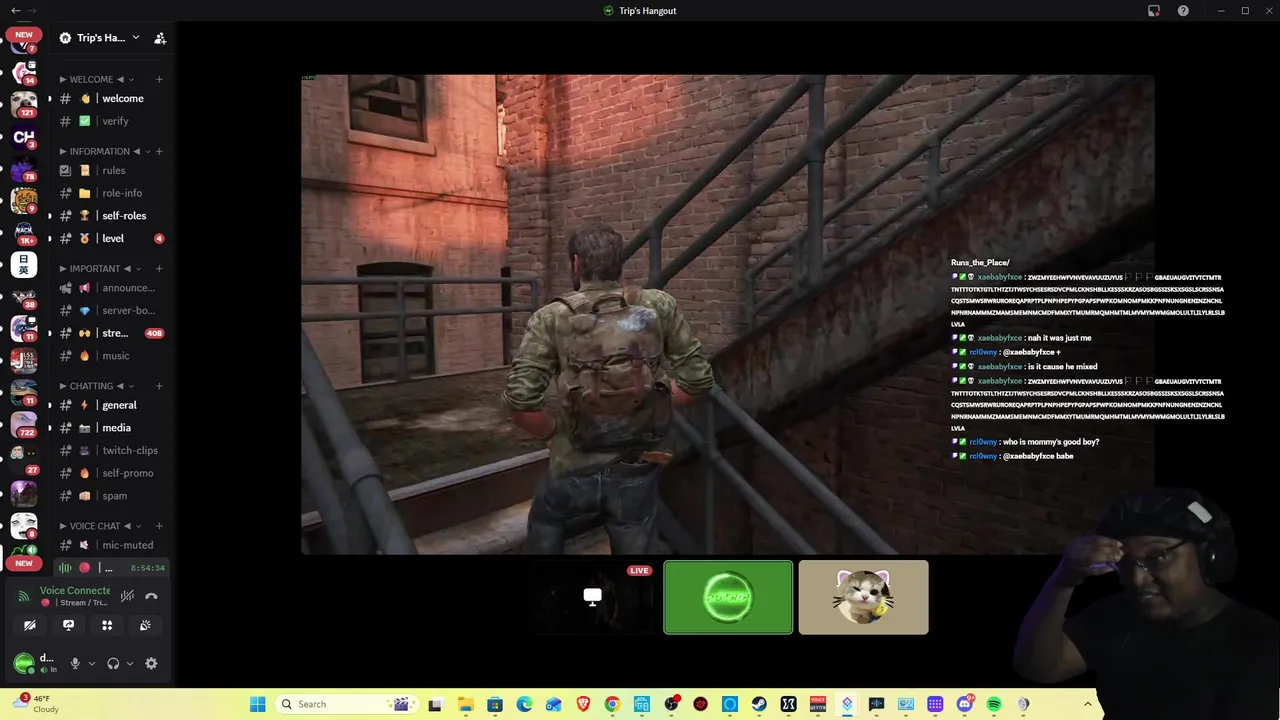Open the Discord inbox icon in title bar
Viewport: 1280px width, 720px height.
[x=1154, y=11]
